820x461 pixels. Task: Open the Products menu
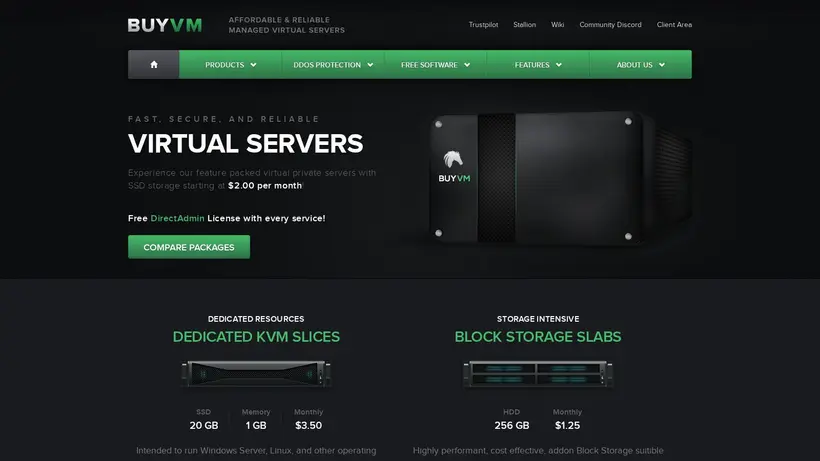(230, 64)
